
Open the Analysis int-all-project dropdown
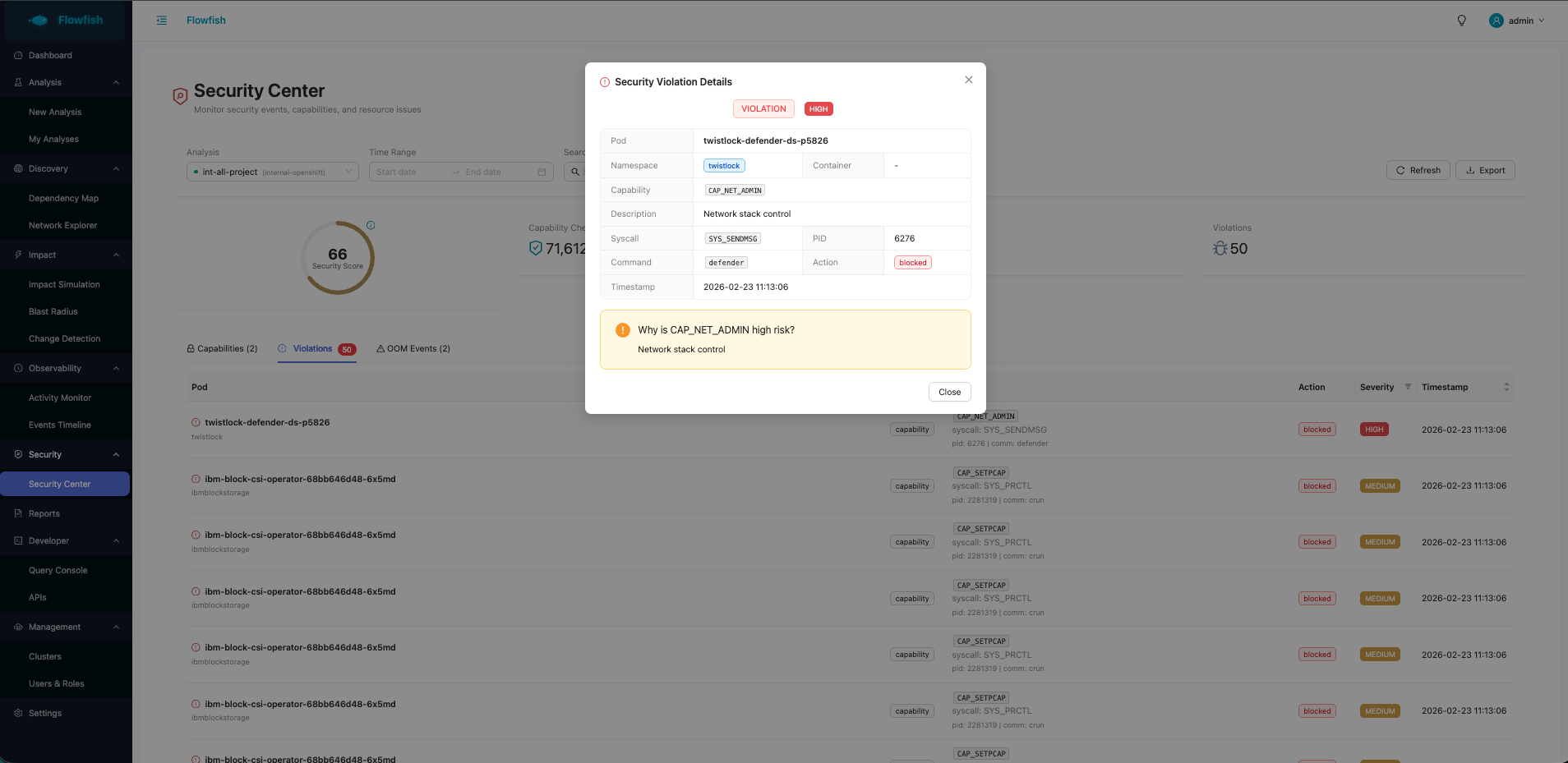pyautogui.click(x=273, y=172)
